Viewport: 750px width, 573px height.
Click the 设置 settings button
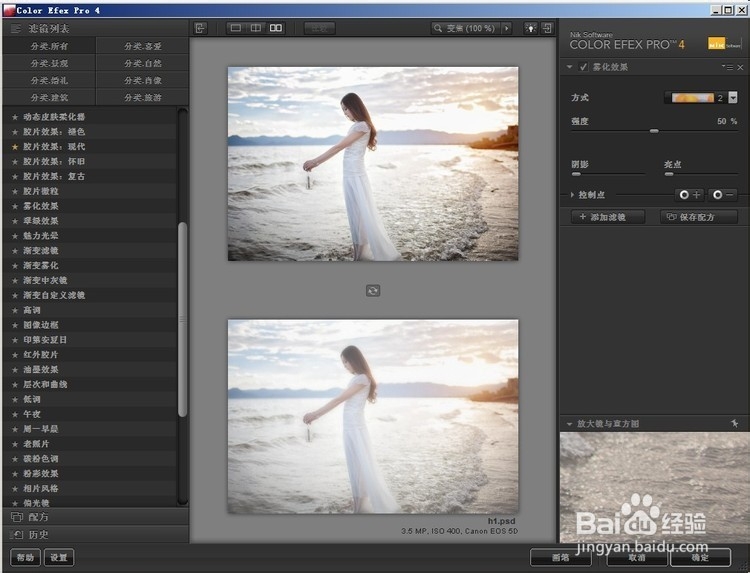[59, 557]
